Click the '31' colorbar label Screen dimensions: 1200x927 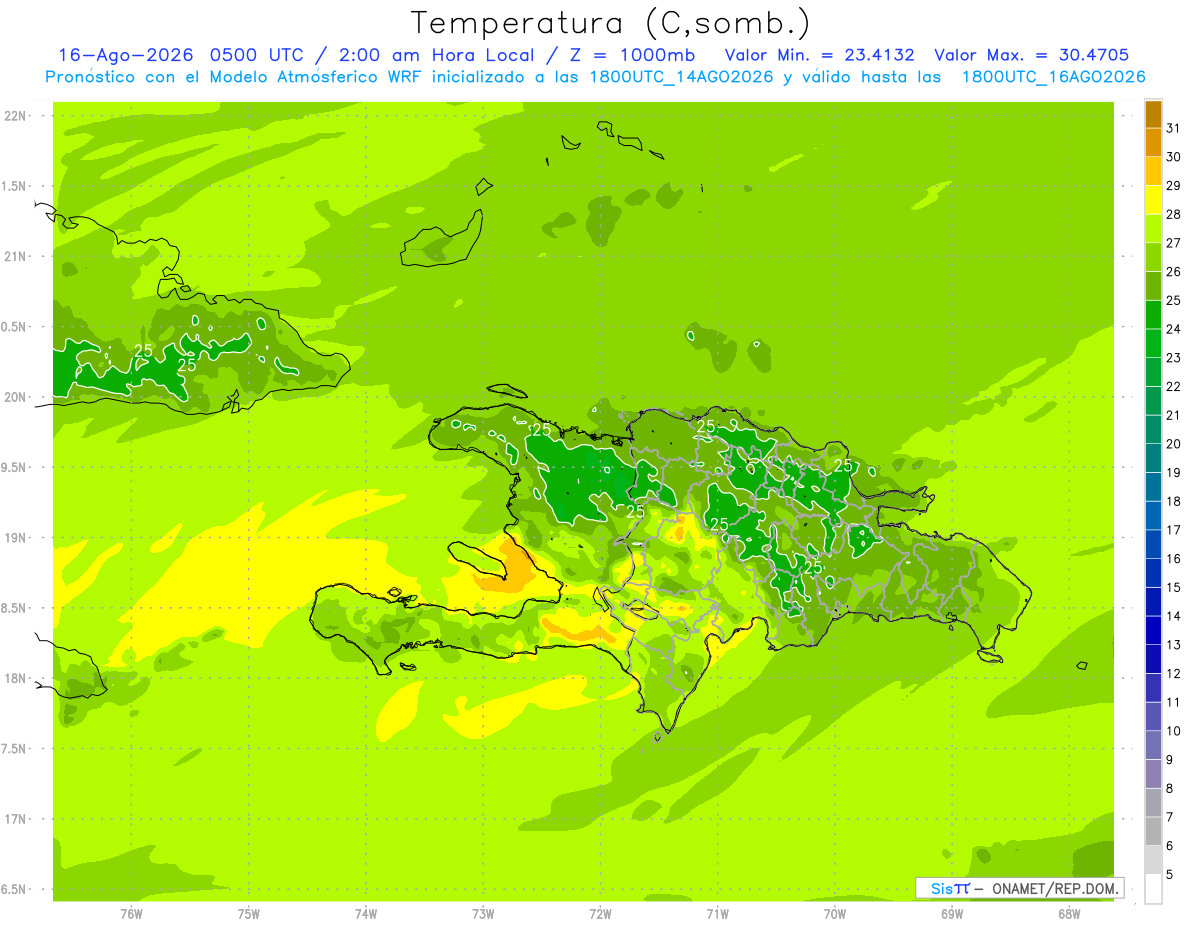[1174, 127]
